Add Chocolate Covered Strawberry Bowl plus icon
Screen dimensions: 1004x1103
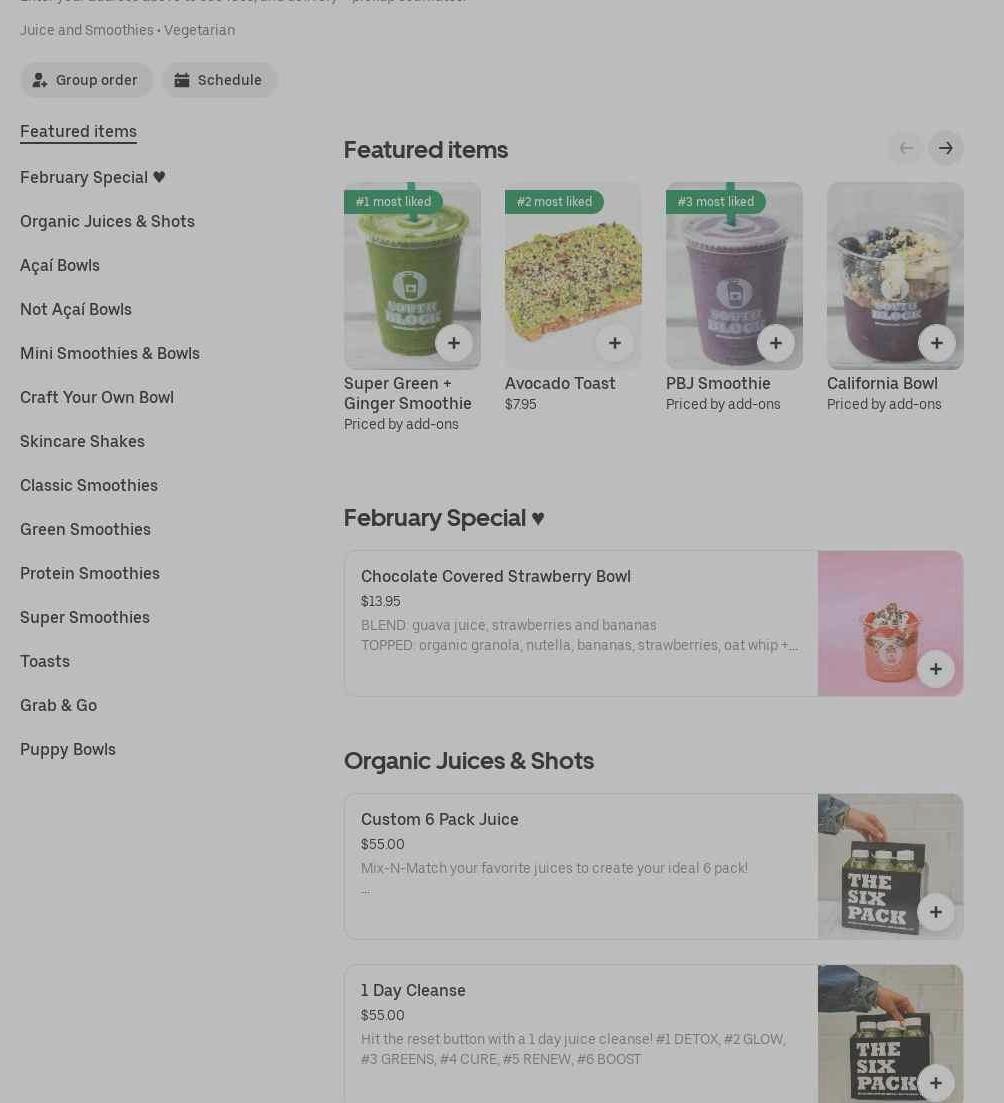936,668
